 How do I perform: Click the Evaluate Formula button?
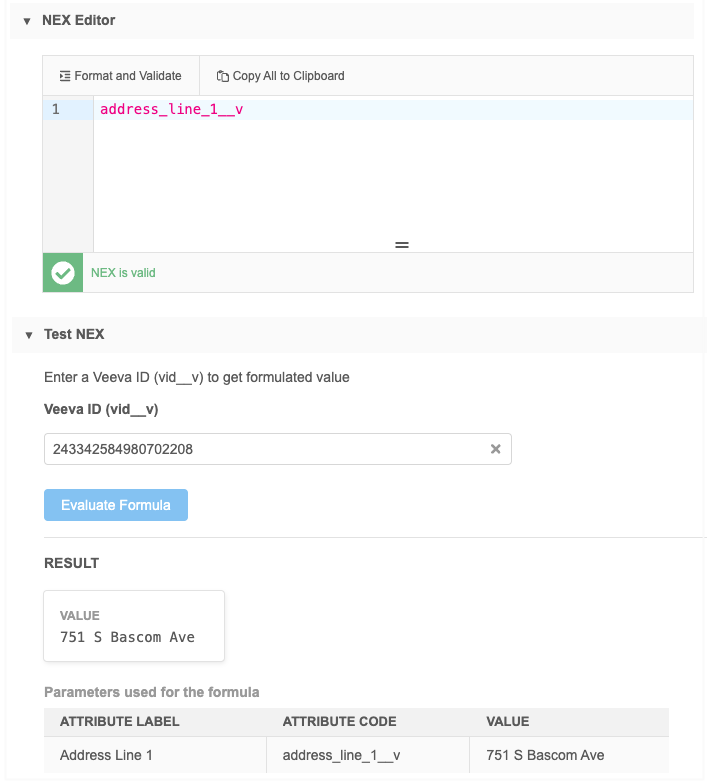click(116, 505)
